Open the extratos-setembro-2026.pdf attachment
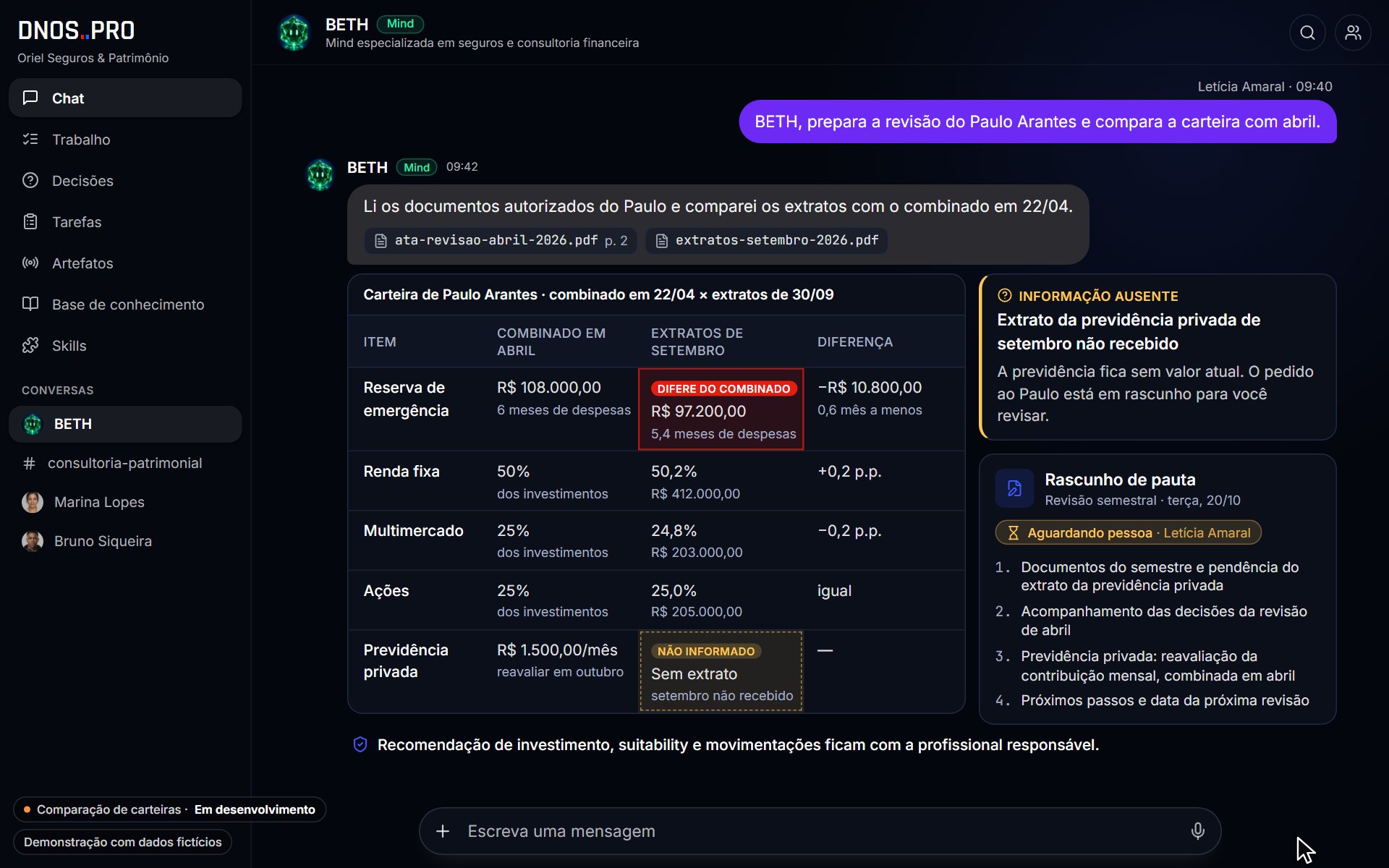The width and height of the screenshot is (1389, 868). click(767, 240)
